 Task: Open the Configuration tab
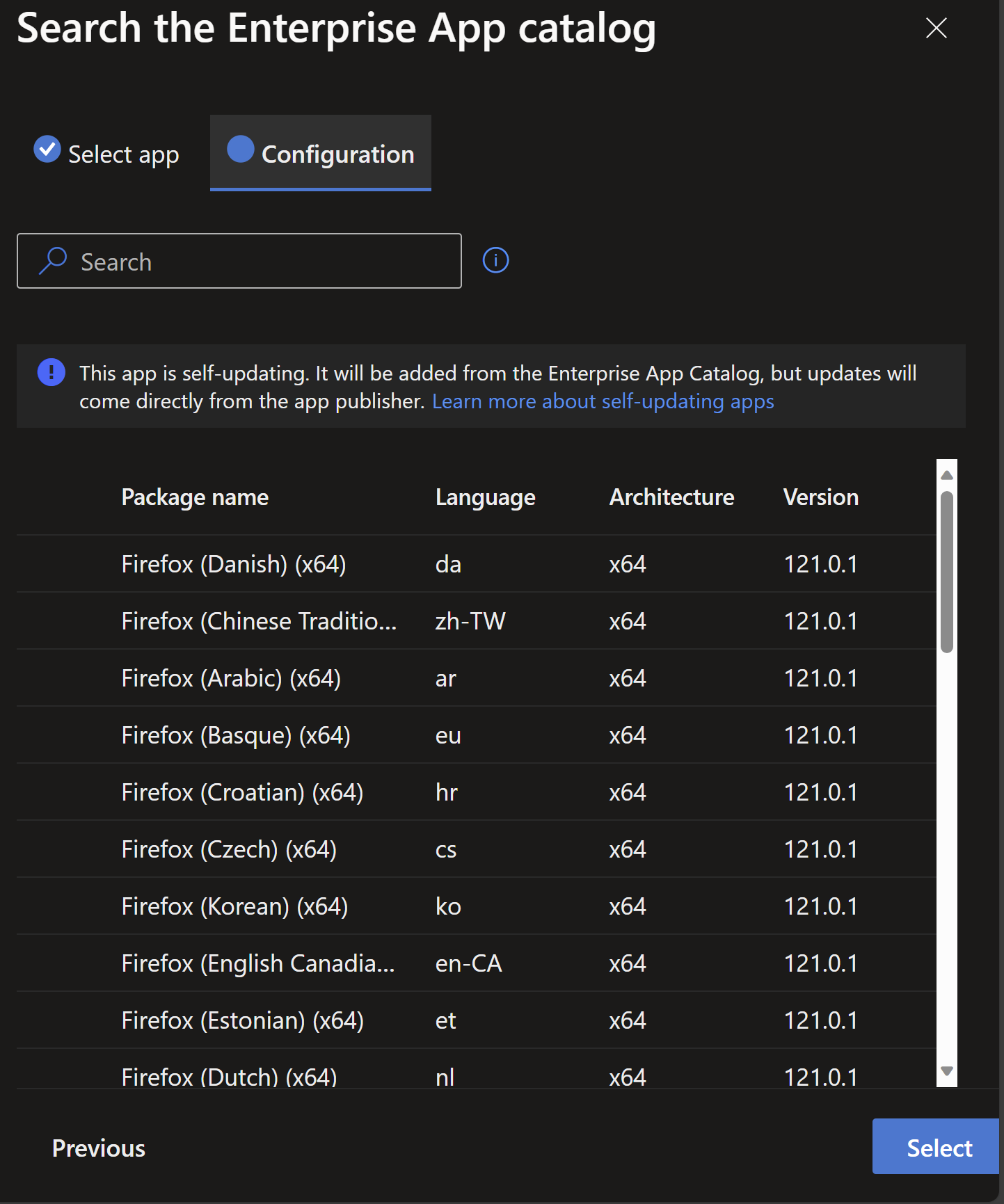(x=321, y=153)
